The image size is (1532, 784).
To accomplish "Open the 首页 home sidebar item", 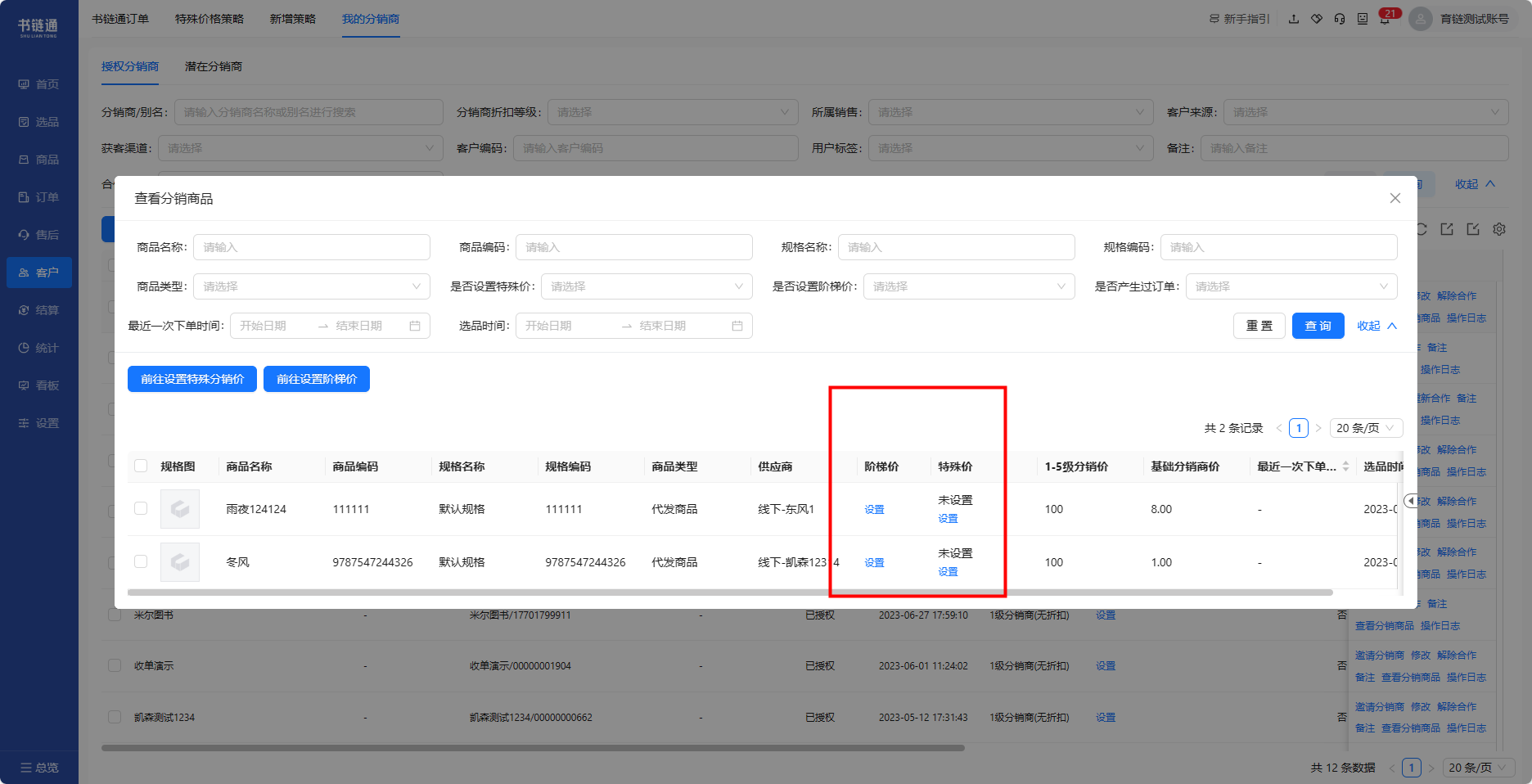I will [38, 84].
